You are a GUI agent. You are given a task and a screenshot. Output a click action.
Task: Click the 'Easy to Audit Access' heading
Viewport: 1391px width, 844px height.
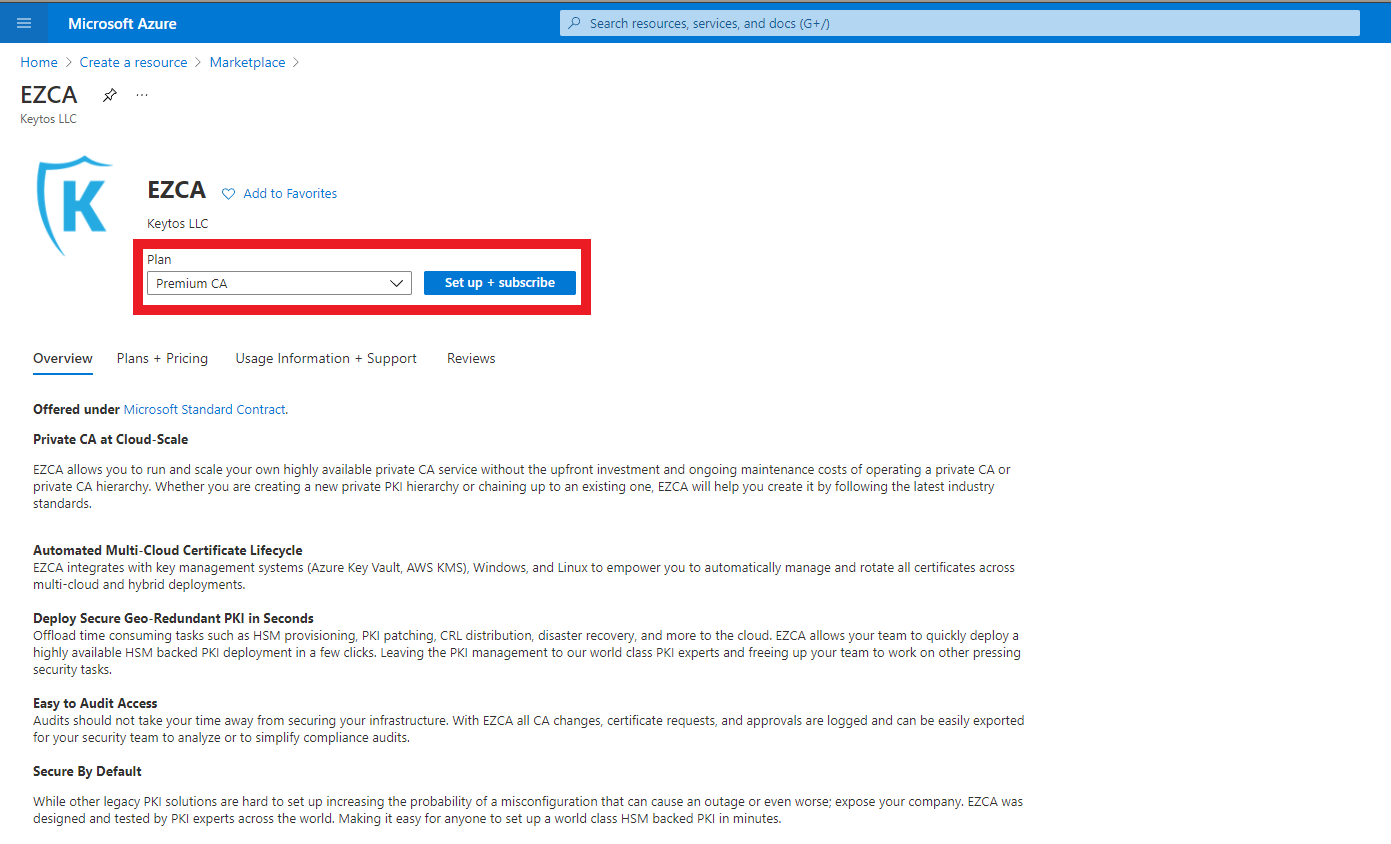pyautogui.click(x=95, y=703)
